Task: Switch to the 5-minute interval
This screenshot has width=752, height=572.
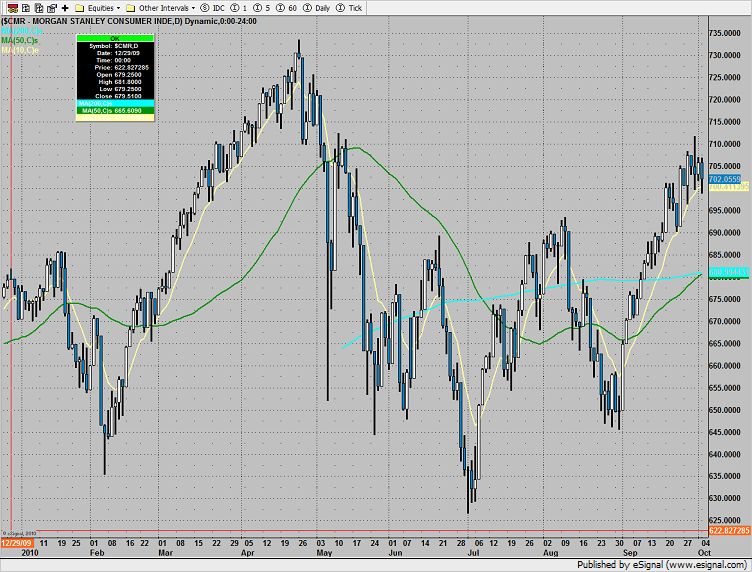Action: pyautogui.click(x=262, y=8)
